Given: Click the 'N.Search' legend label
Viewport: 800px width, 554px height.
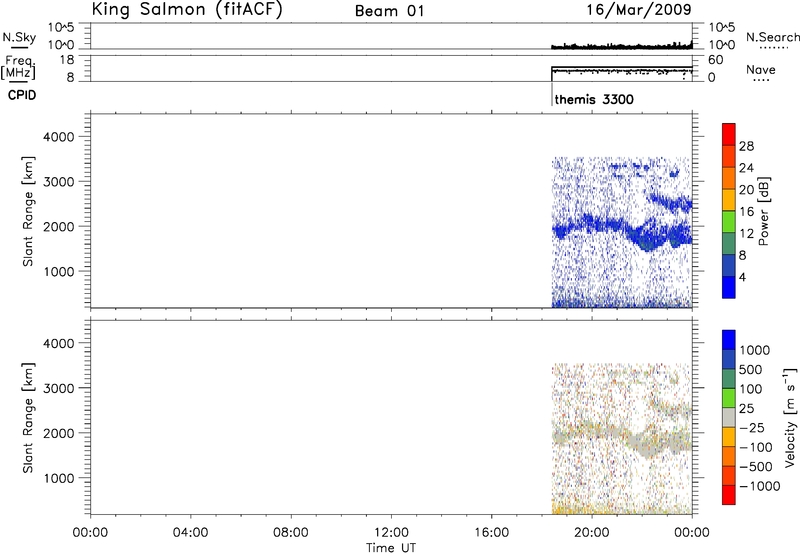Looking at the screenshot, I should (772, 37).
